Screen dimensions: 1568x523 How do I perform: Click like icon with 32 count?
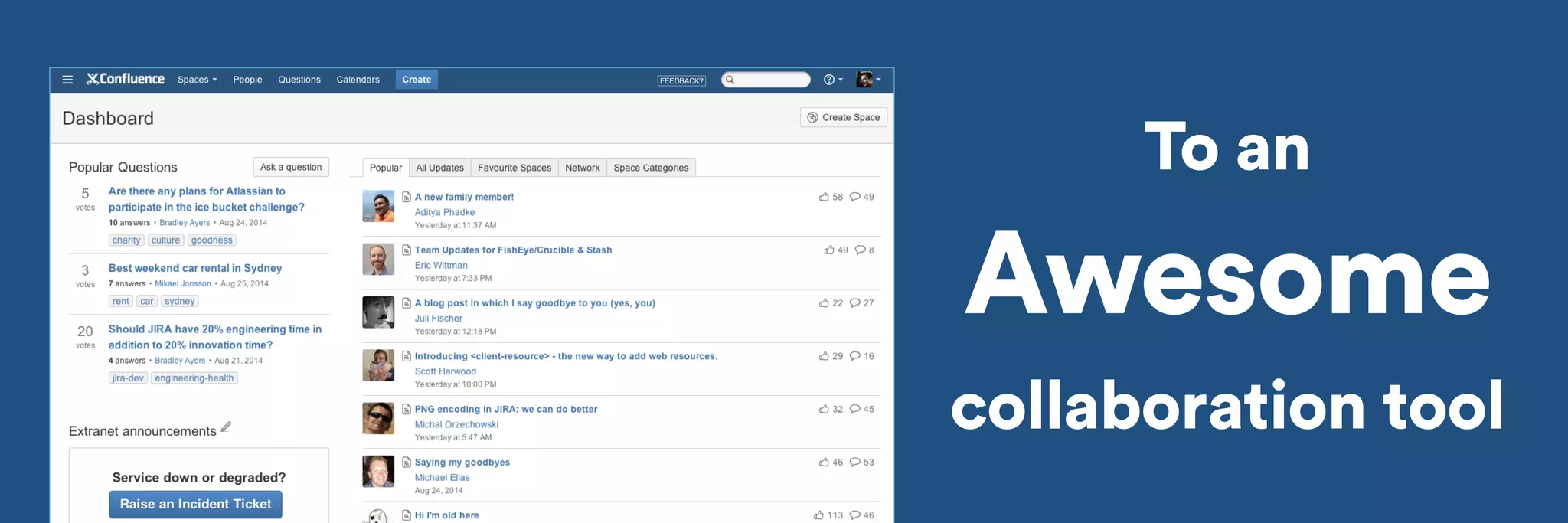(824, 409)
